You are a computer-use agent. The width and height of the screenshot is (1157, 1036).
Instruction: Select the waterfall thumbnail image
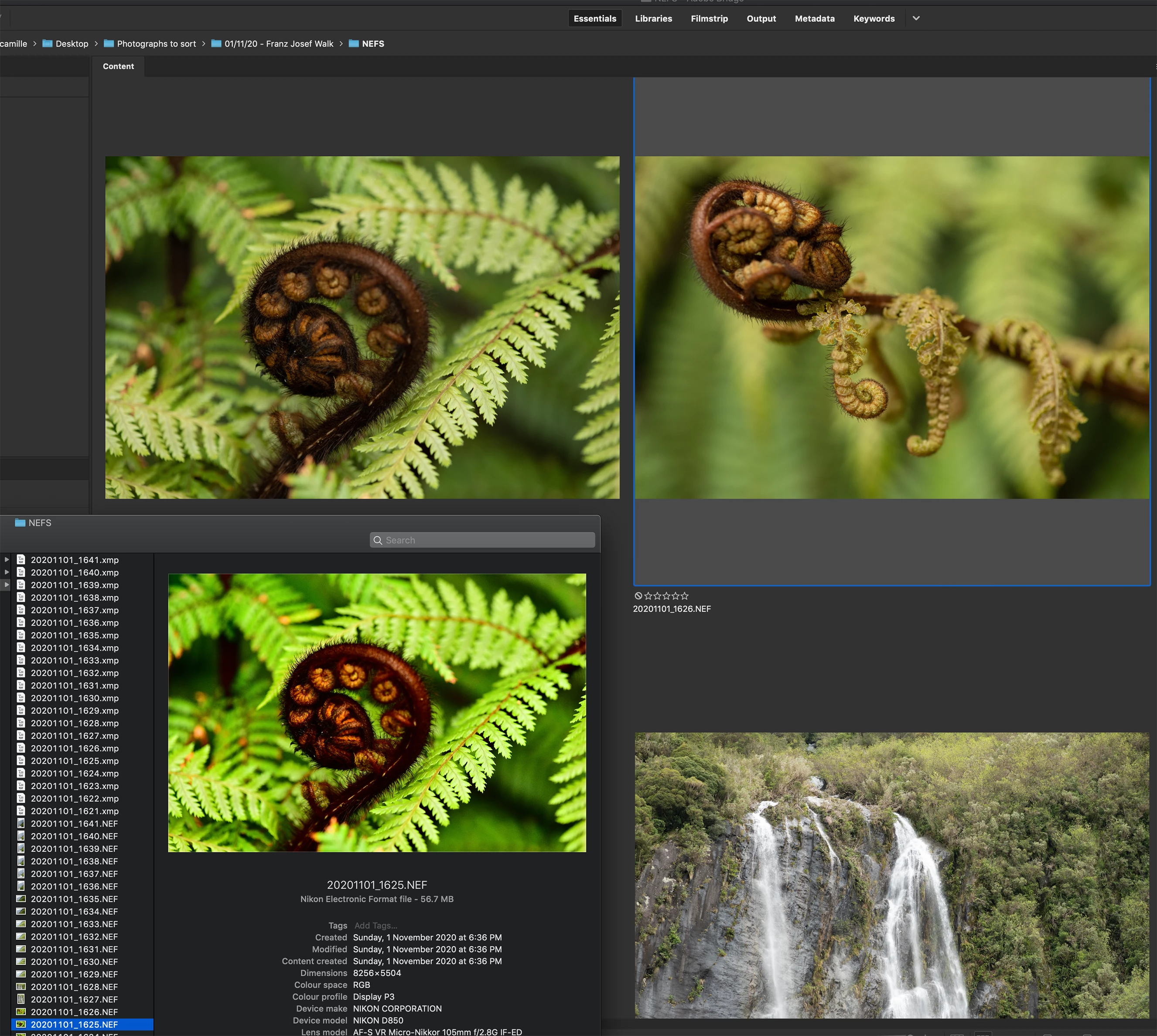[892, 875]
